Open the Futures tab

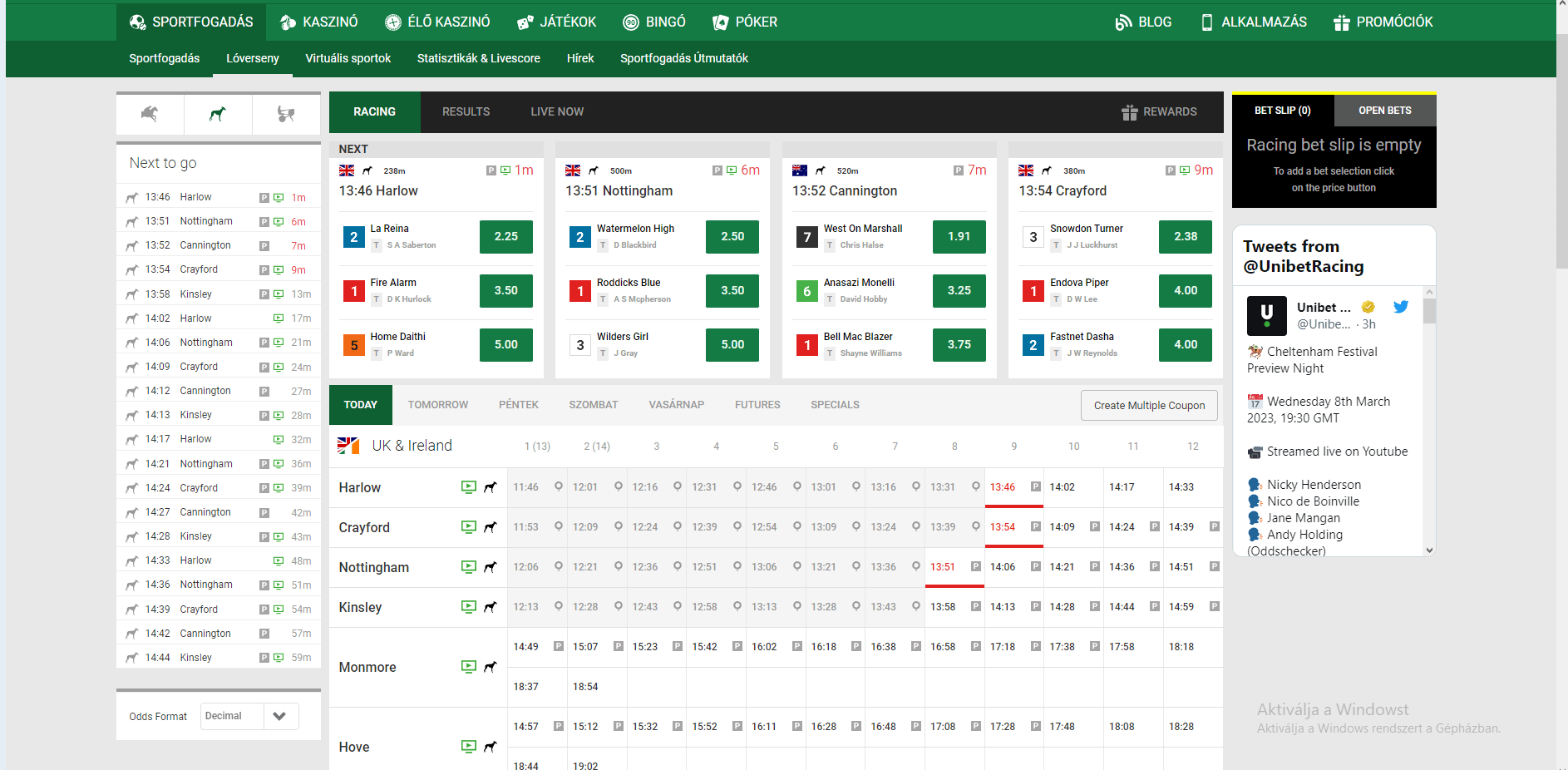tap(757, 405)
